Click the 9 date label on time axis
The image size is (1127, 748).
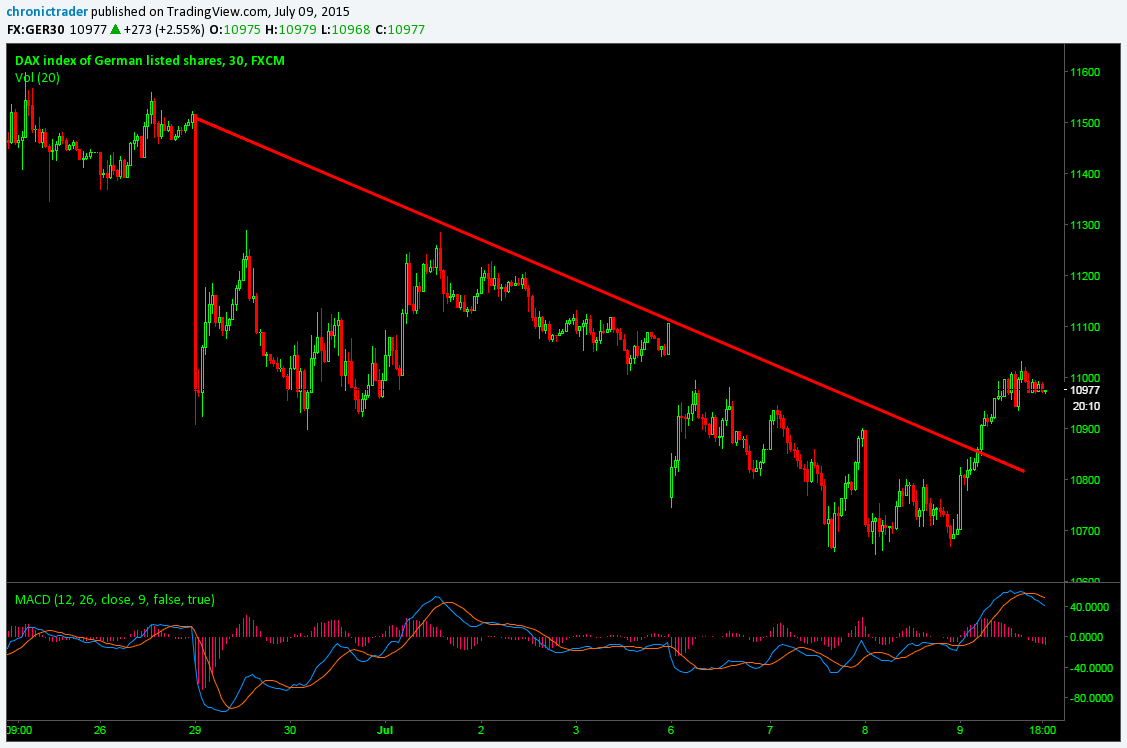960,730
